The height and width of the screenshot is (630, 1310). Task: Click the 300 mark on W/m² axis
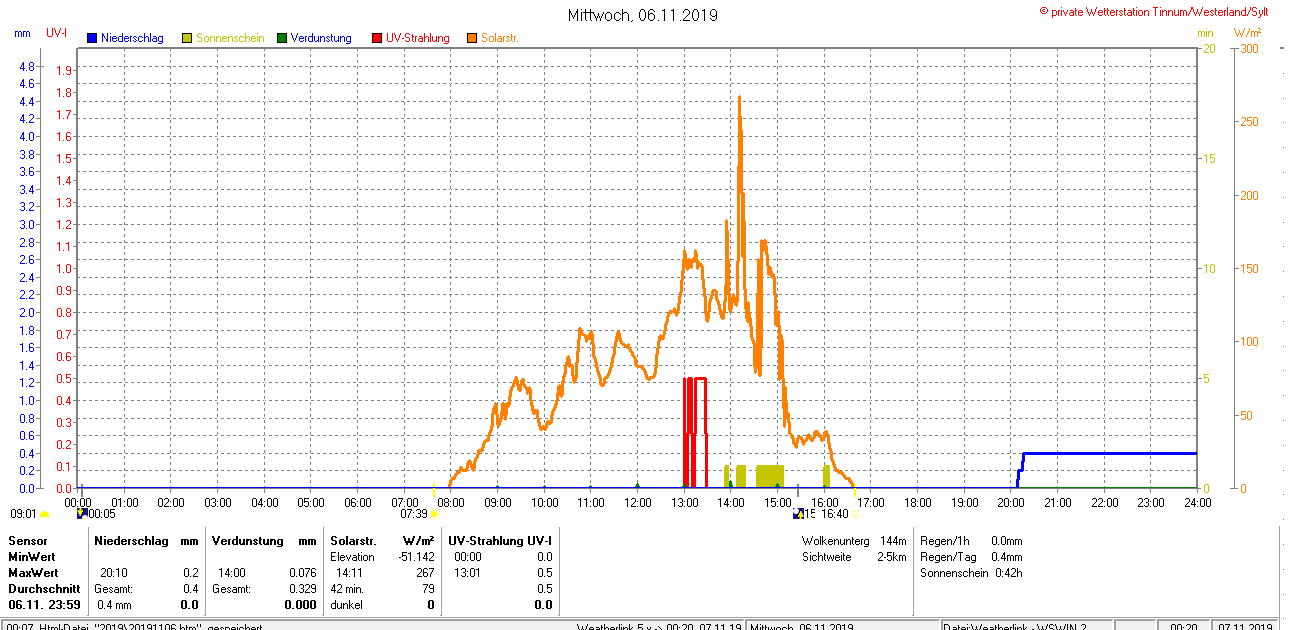click(x=1249, y=48)
